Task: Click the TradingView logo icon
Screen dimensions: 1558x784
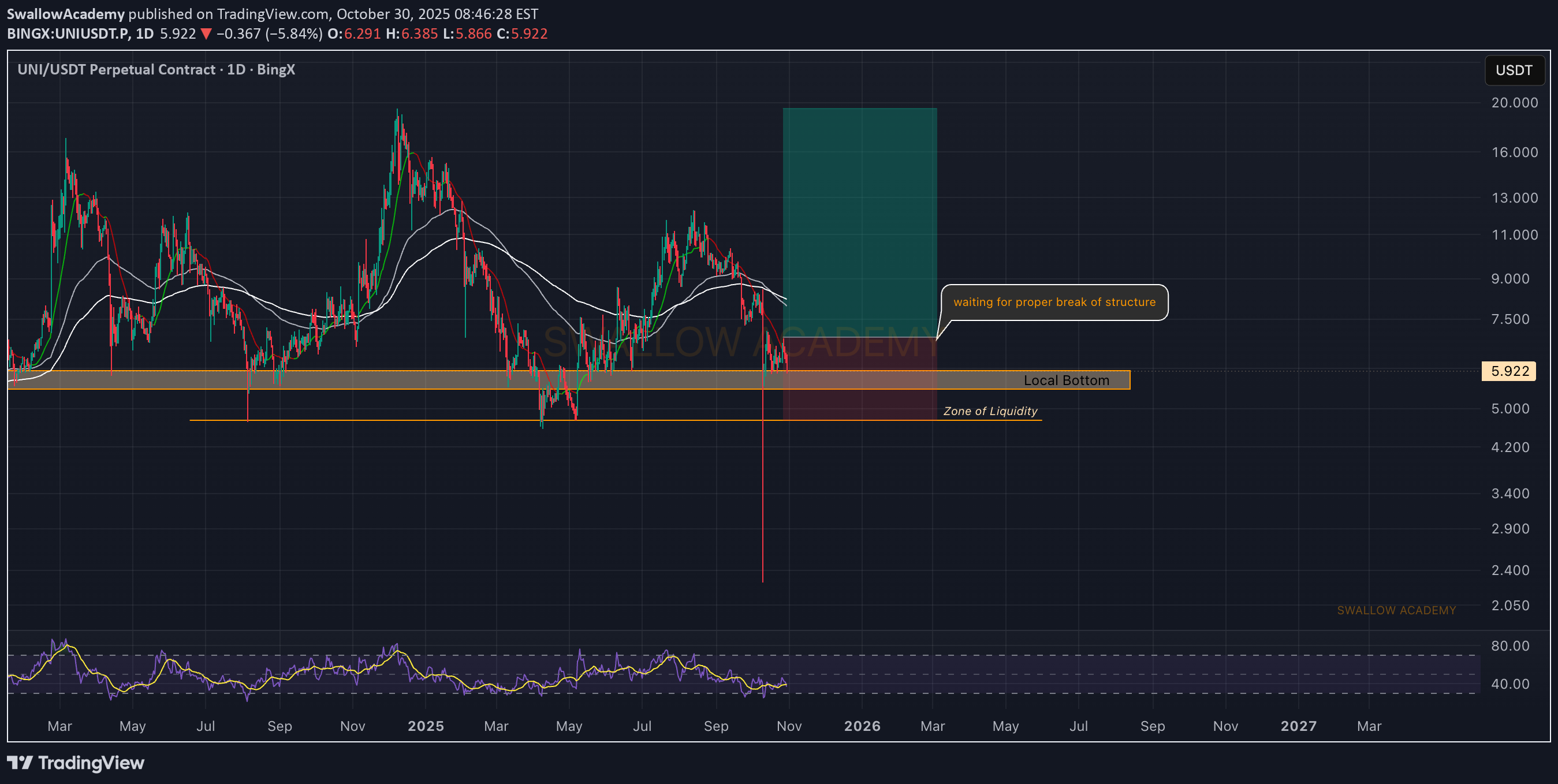Action: click(20, 762)
